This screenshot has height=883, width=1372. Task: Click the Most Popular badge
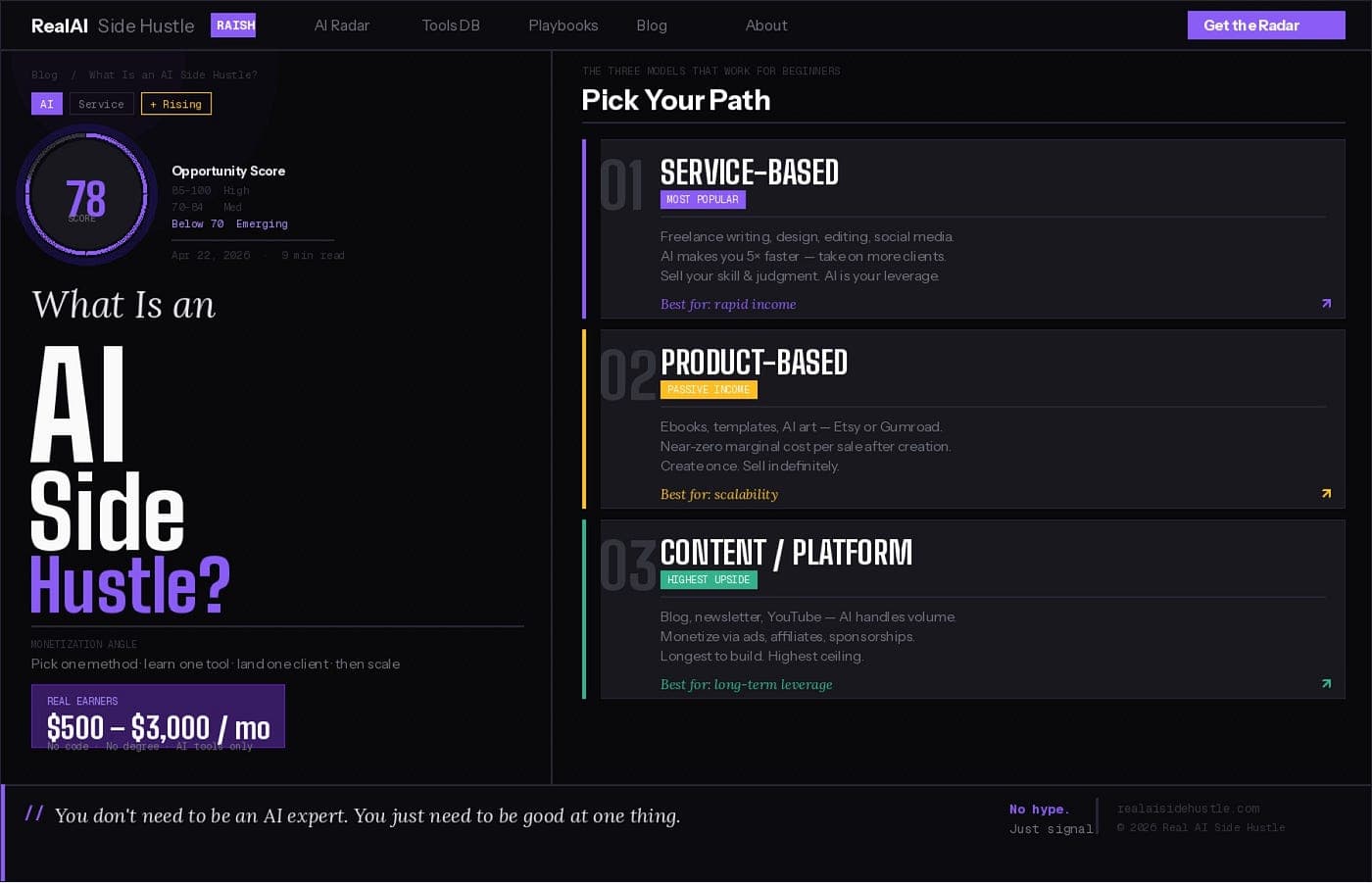click(x=703, y=200)
